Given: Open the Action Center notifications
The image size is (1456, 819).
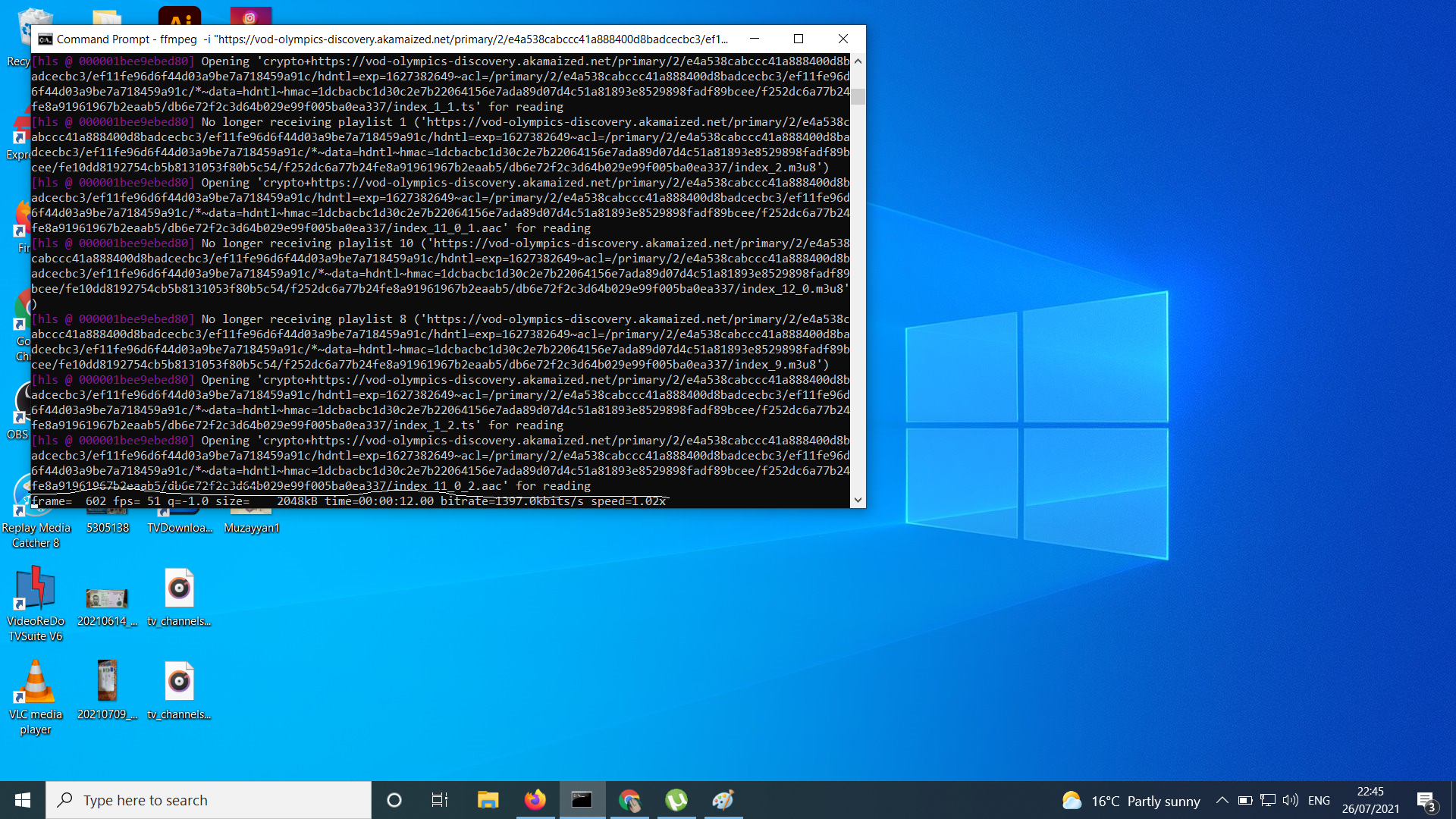Looking at the screenshot, I should coord(1426,800).
